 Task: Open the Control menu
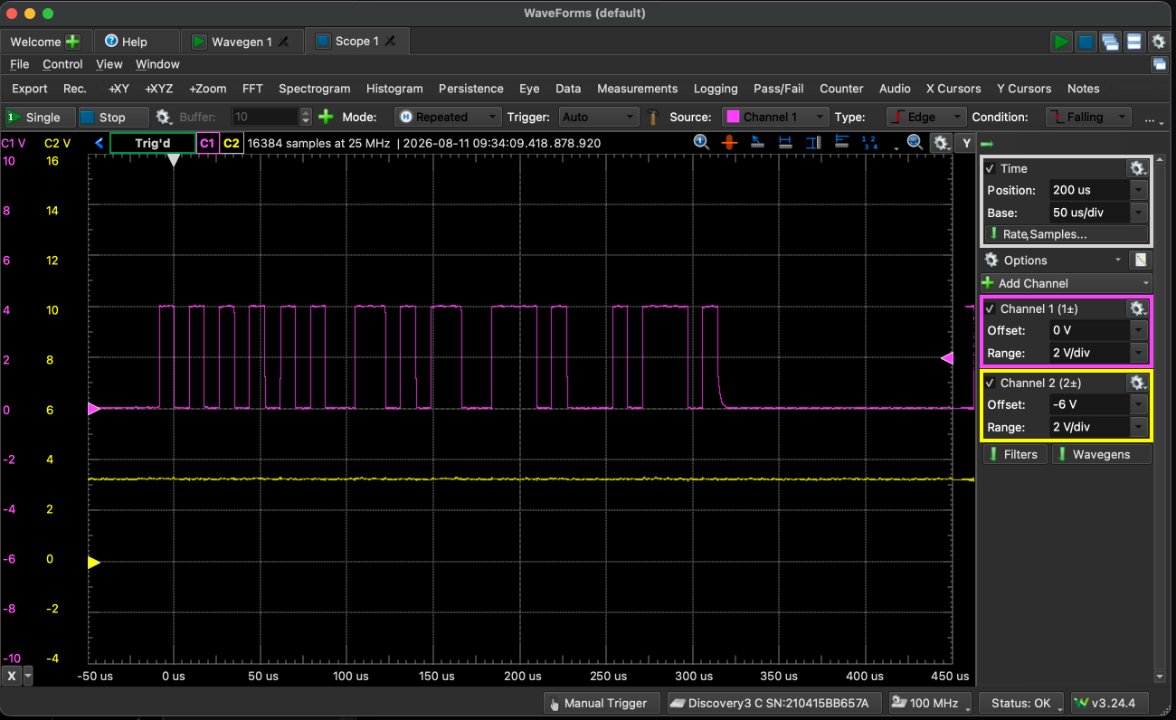click(x=62, y=64)
